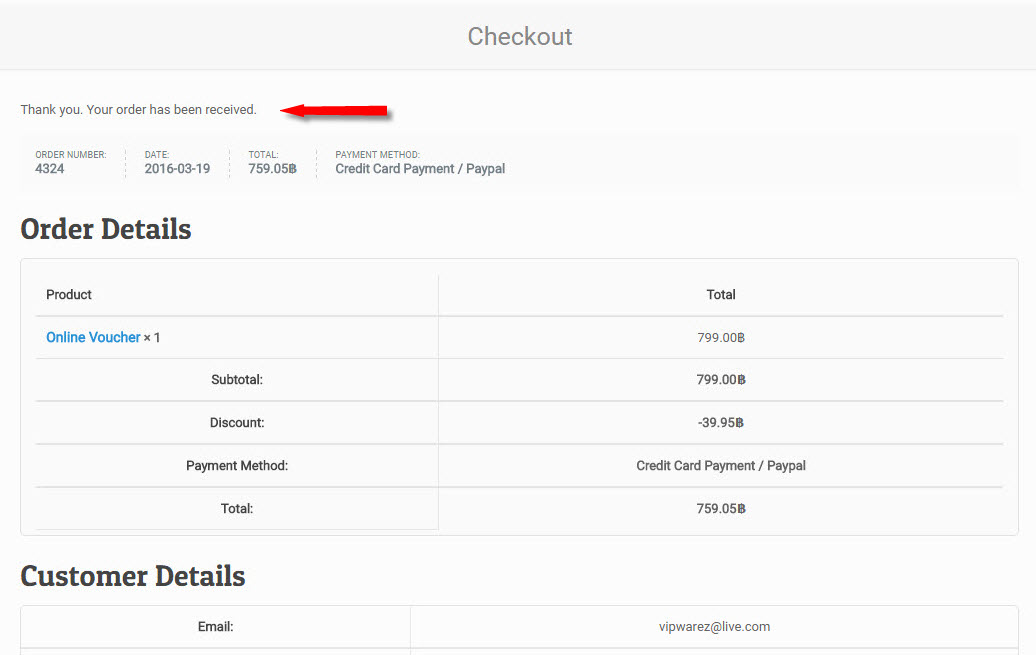Open the Online Voucher product link
The width and height of the screenshot is (1036, 655).
(93, 338)
